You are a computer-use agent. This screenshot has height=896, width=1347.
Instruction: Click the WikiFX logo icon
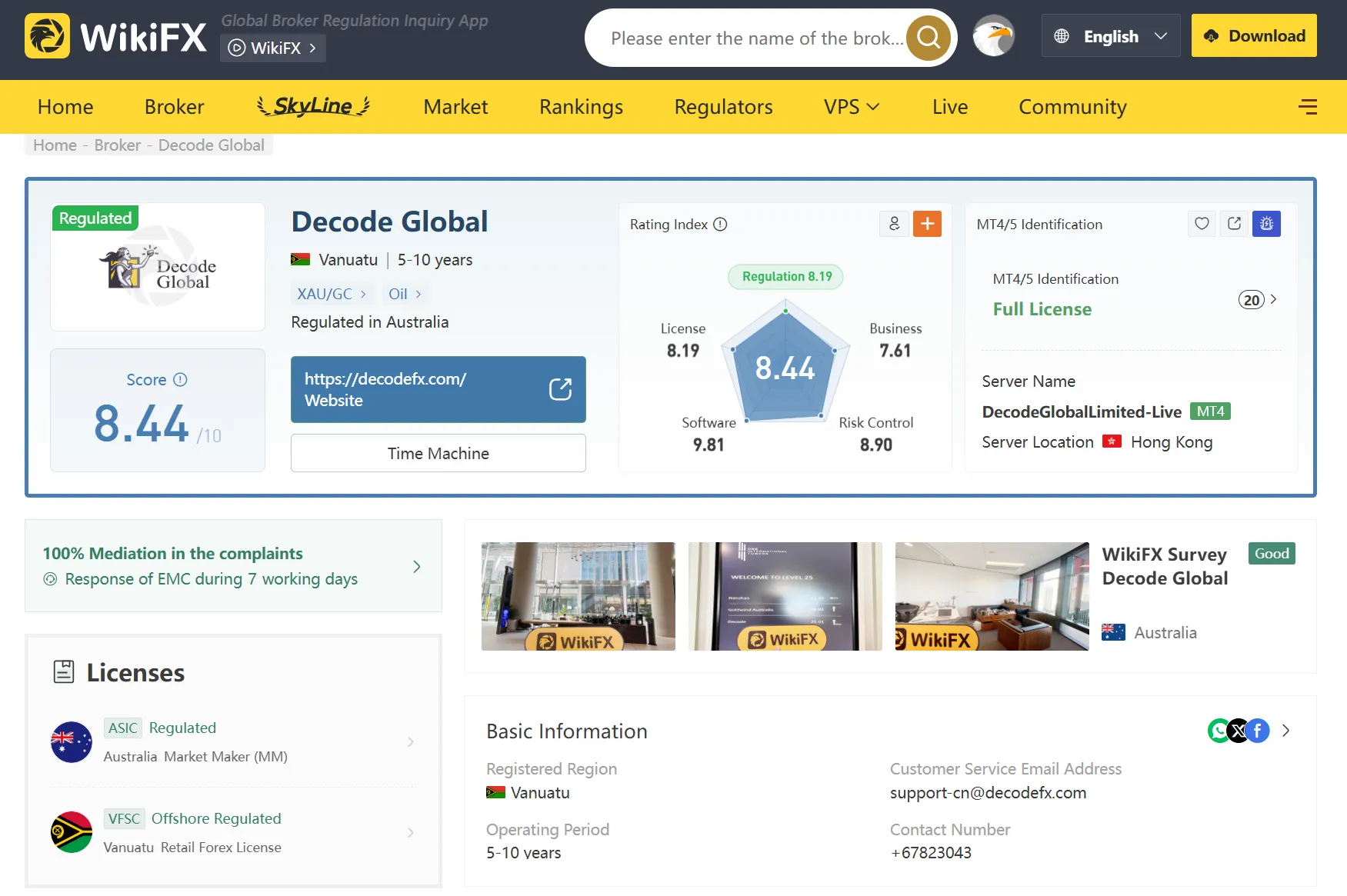[x=47, y=36]
